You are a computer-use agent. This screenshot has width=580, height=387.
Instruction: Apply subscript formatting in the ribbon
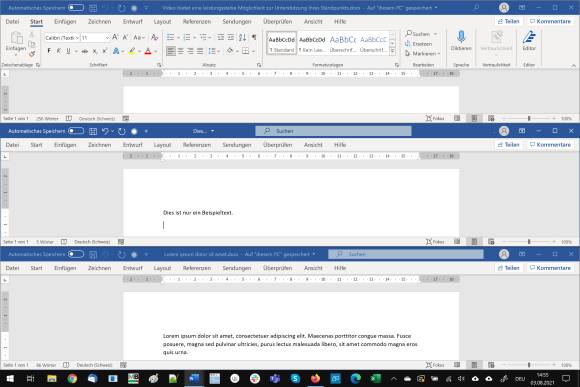pos(95,51)
